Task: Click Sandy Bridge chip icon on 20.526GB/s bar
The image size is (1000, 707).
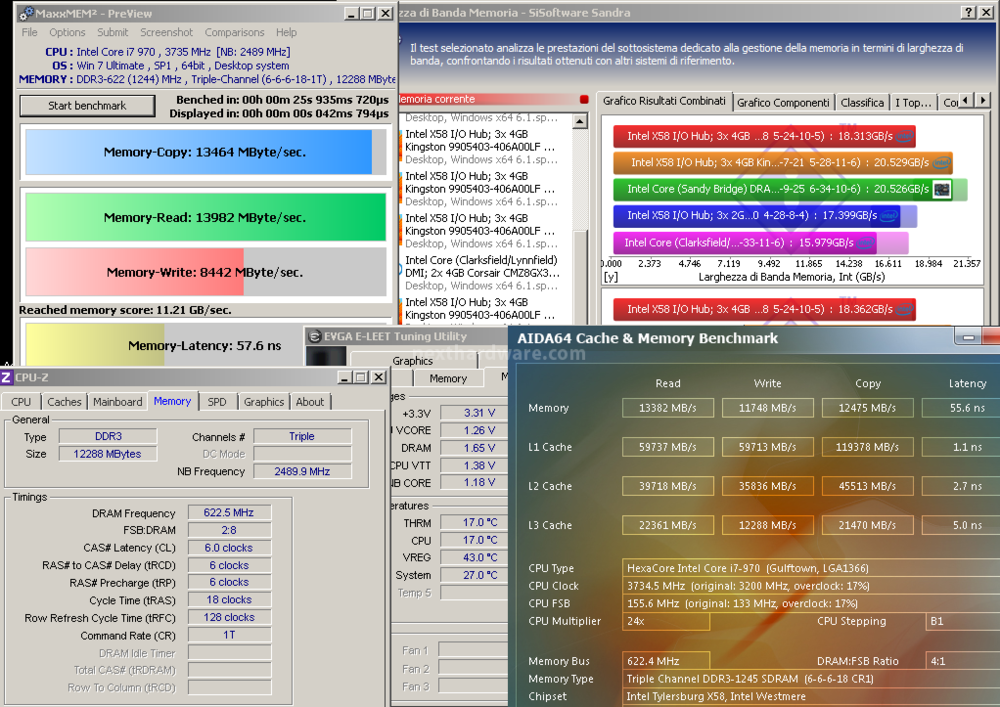Action: coord(942,189)
